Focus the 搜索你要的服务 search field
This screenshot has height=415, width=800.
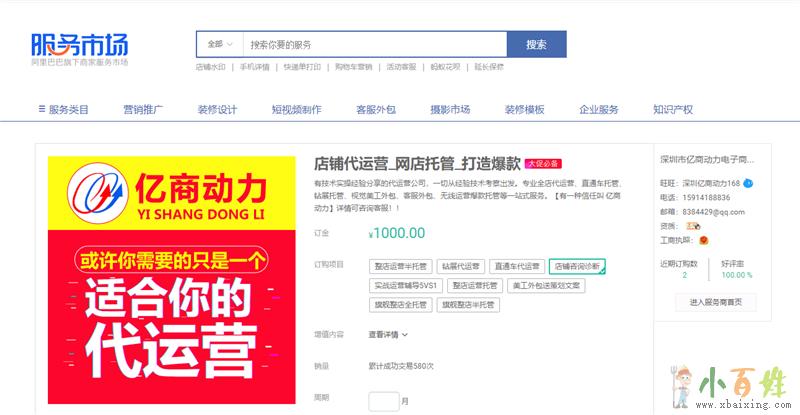[374, 45]
